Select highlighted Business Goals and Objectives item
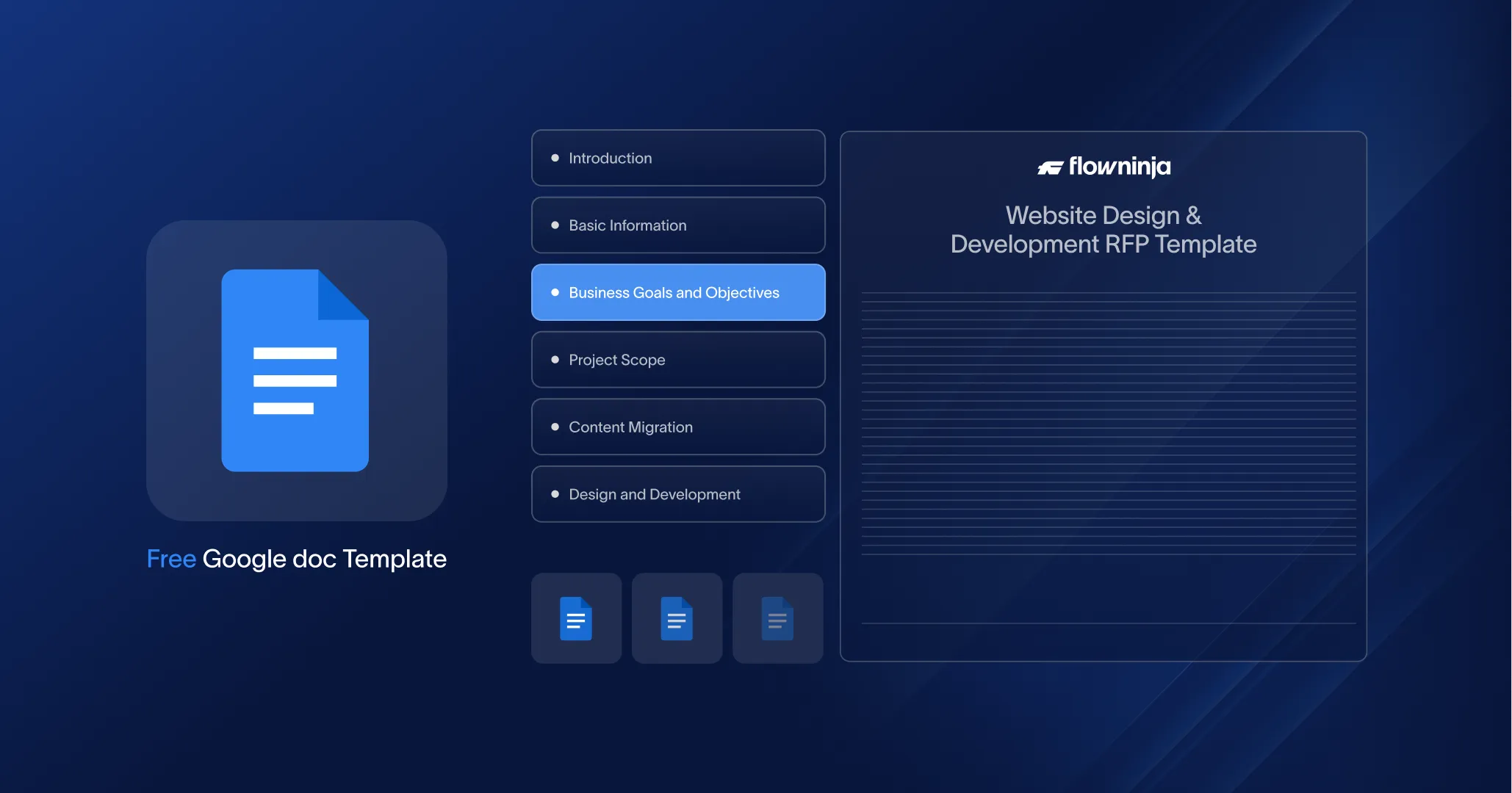1512x793 pixels. click(x=677, y=292)
